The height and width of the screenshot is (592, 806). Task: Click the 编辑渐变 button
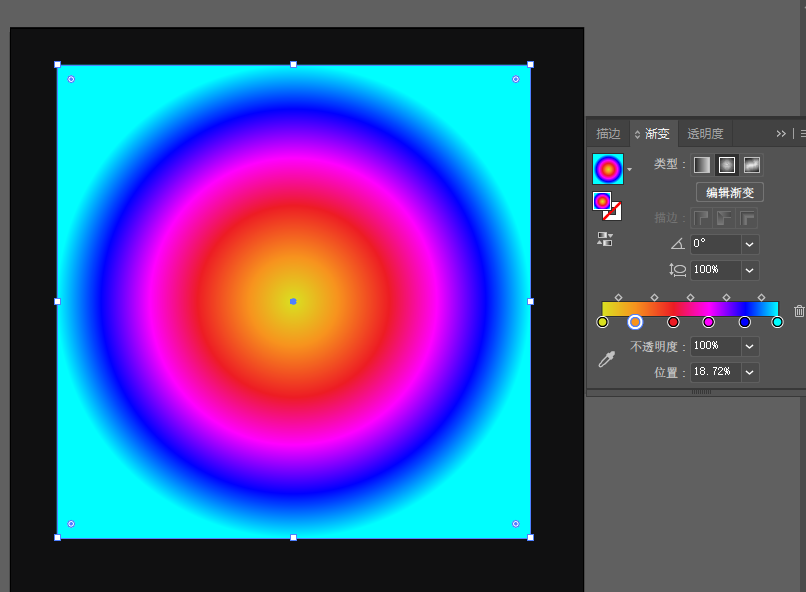[730, 193]
